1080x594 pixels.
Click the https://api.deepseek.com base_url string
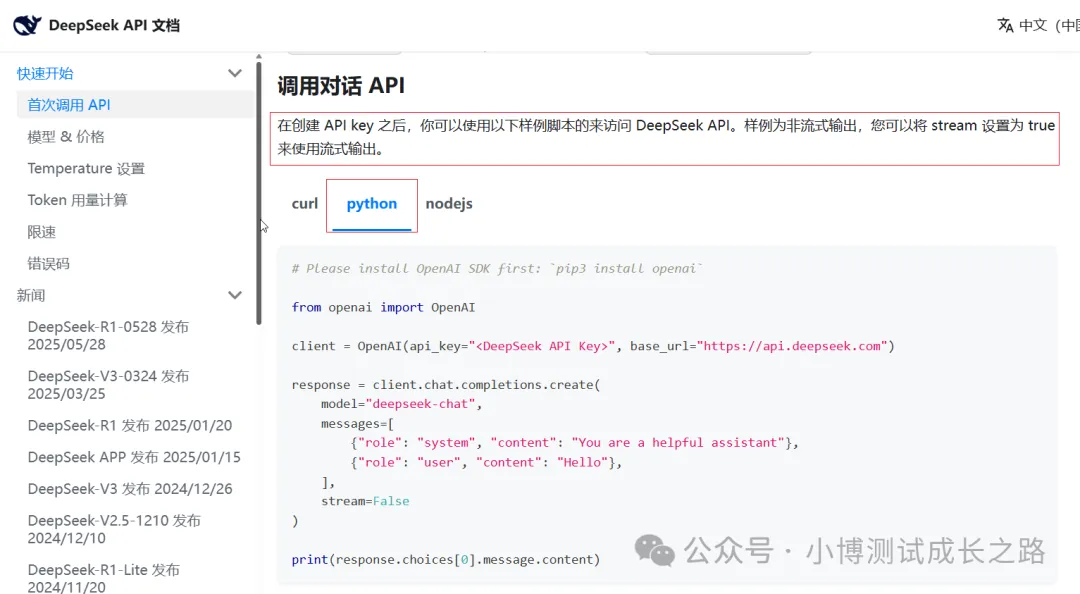(x=792, y=346)
